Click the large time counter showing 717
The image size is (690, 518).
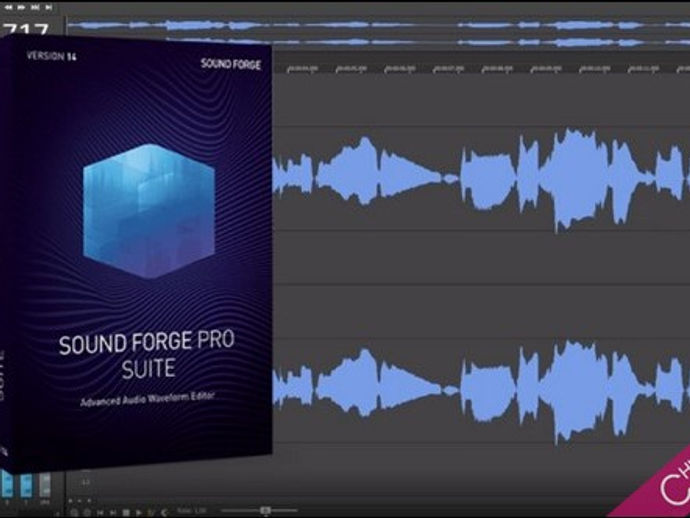tap(26, 29)
